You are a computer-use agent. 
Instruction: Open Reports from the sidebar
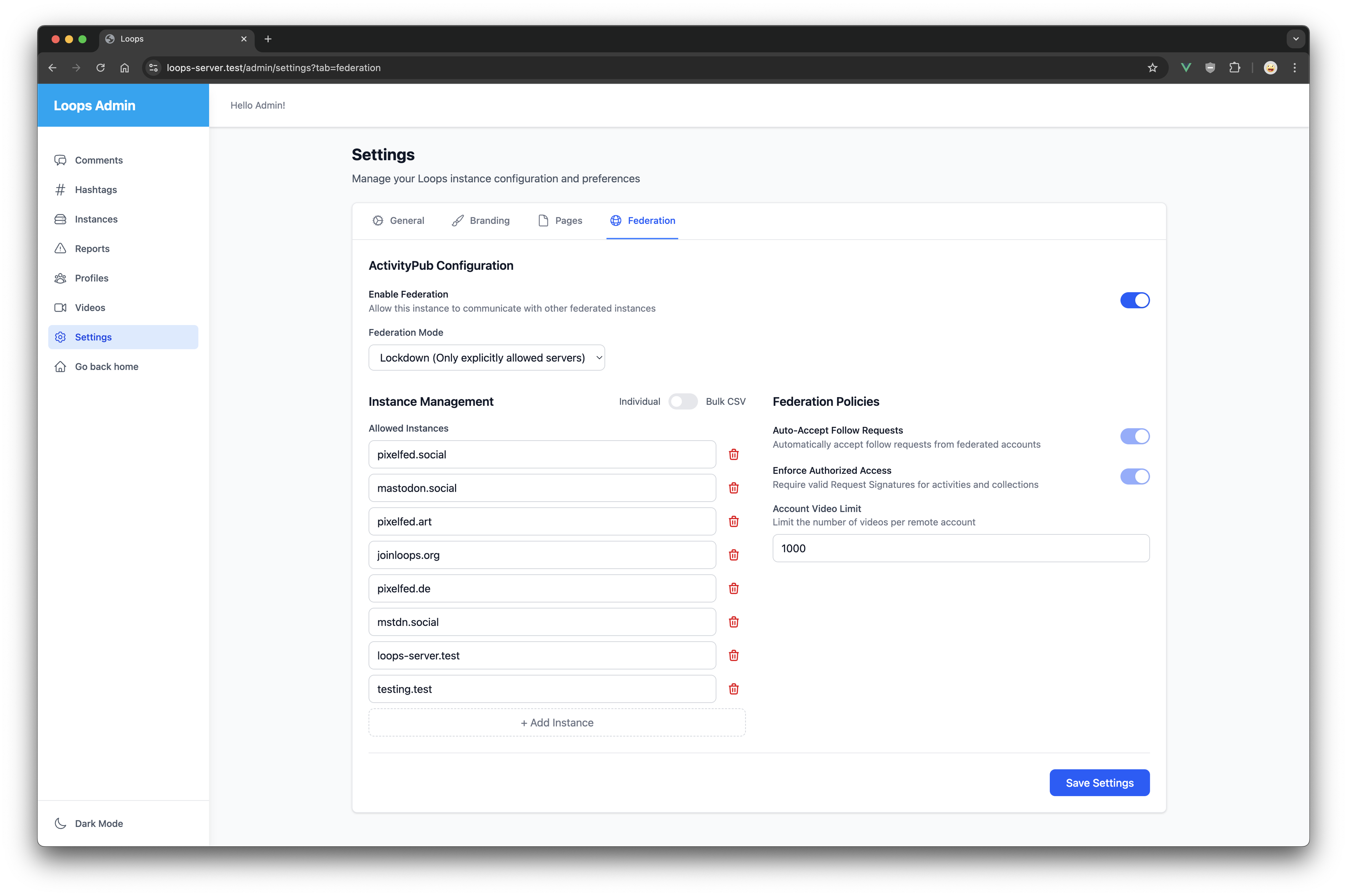(x=92, y=249)
